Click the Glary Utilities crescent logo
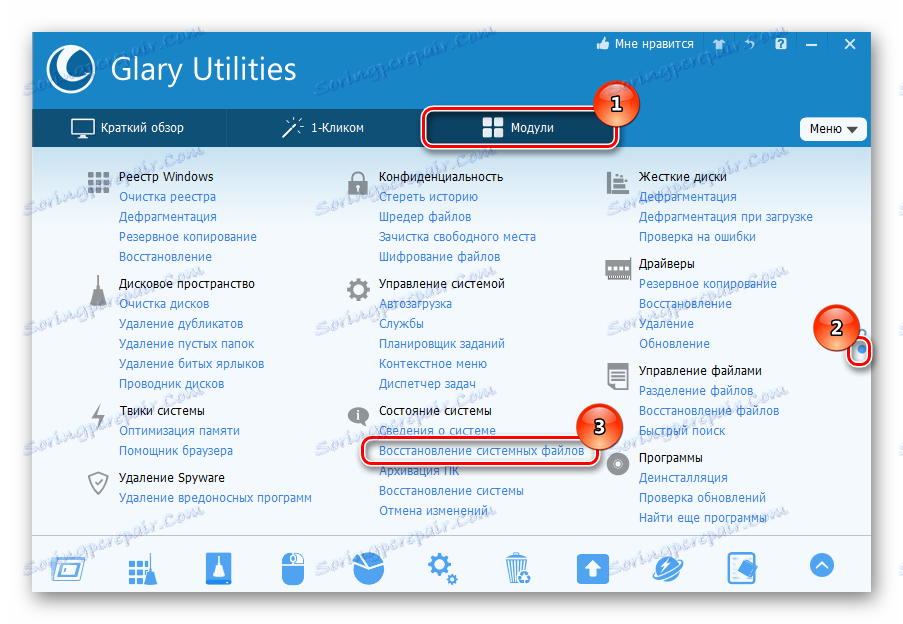The image size is (903, 624). 71,70
